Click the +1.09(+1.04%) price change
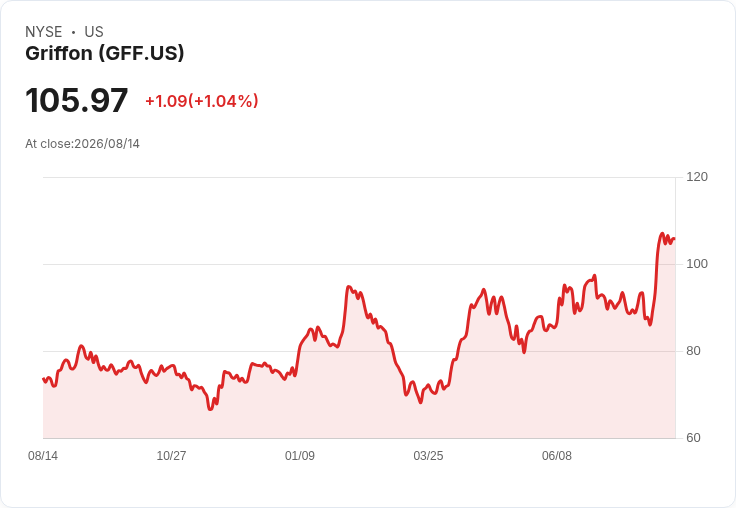Viewport: 736px width, 508px height. (202, 101)
